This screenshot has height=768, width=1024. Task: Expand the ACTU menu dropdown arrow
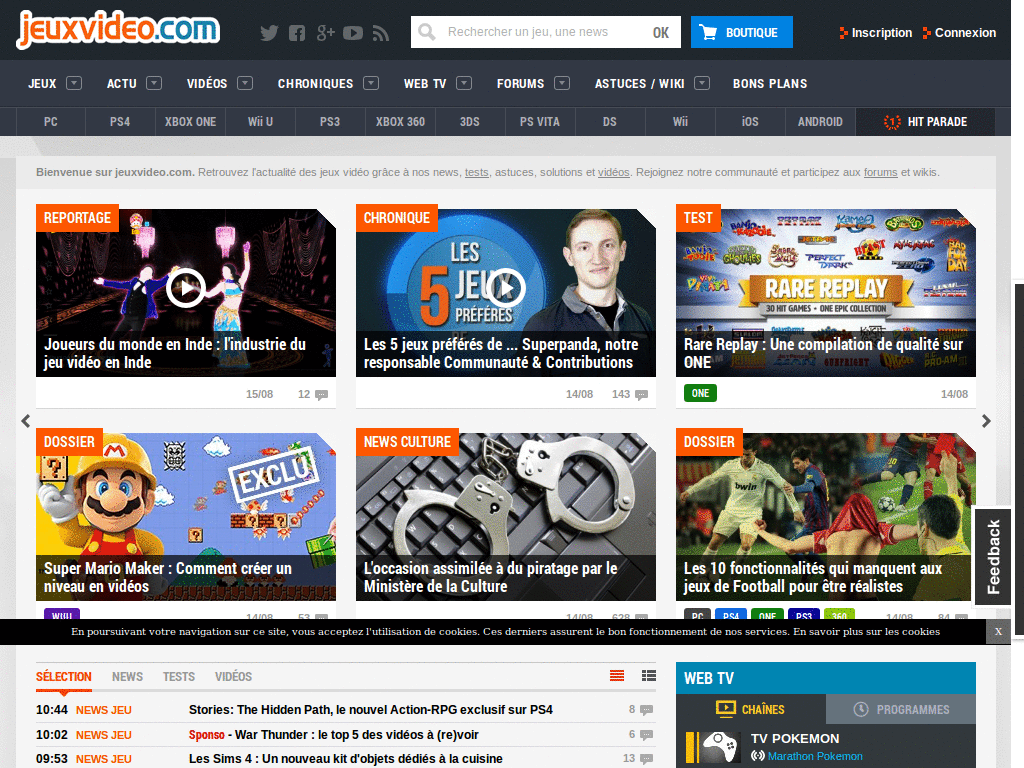point(154,83)
